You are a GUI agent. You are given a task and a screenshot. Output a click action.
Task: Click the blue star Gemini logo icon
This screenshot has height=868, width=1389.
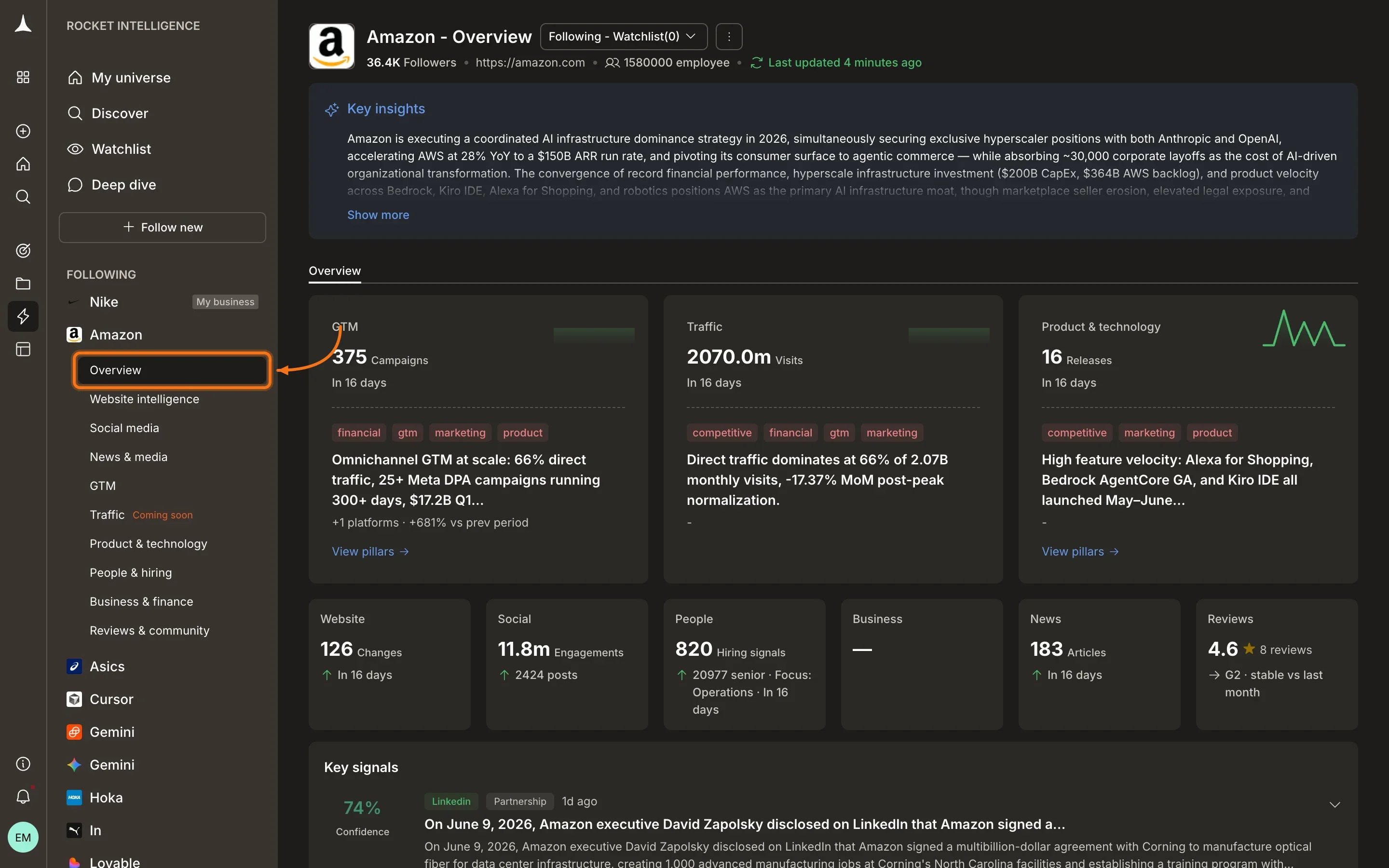point(74,765)
